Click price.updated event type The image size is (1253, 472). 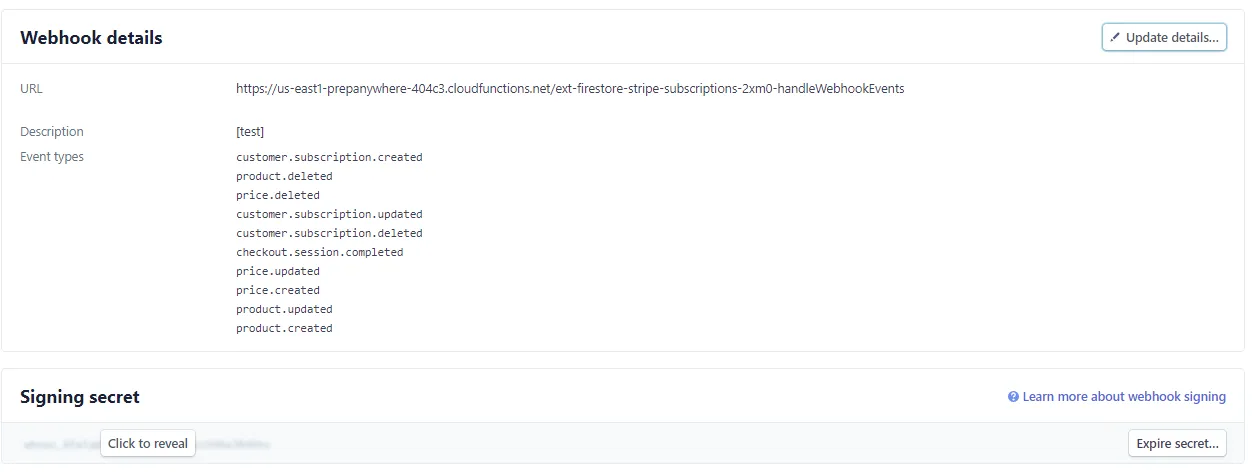[278, 271]
